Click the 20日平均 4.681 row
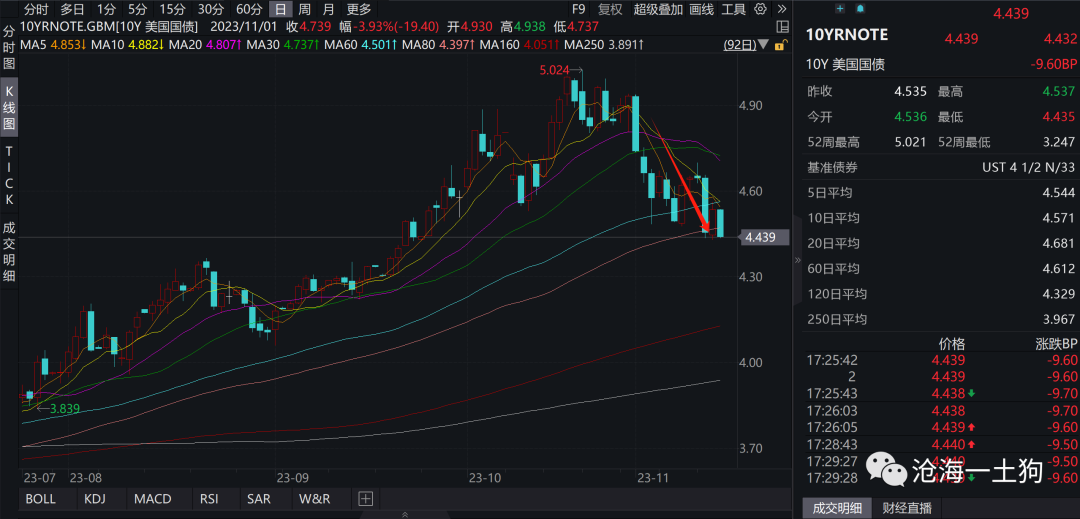This screenshot has width=1080, height=519. (x=942, y=243)
